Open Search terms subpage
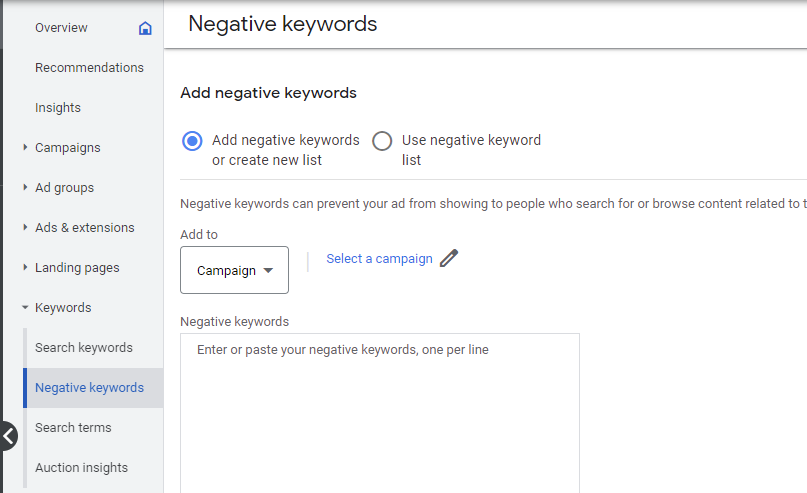 (x=73, y=428)
